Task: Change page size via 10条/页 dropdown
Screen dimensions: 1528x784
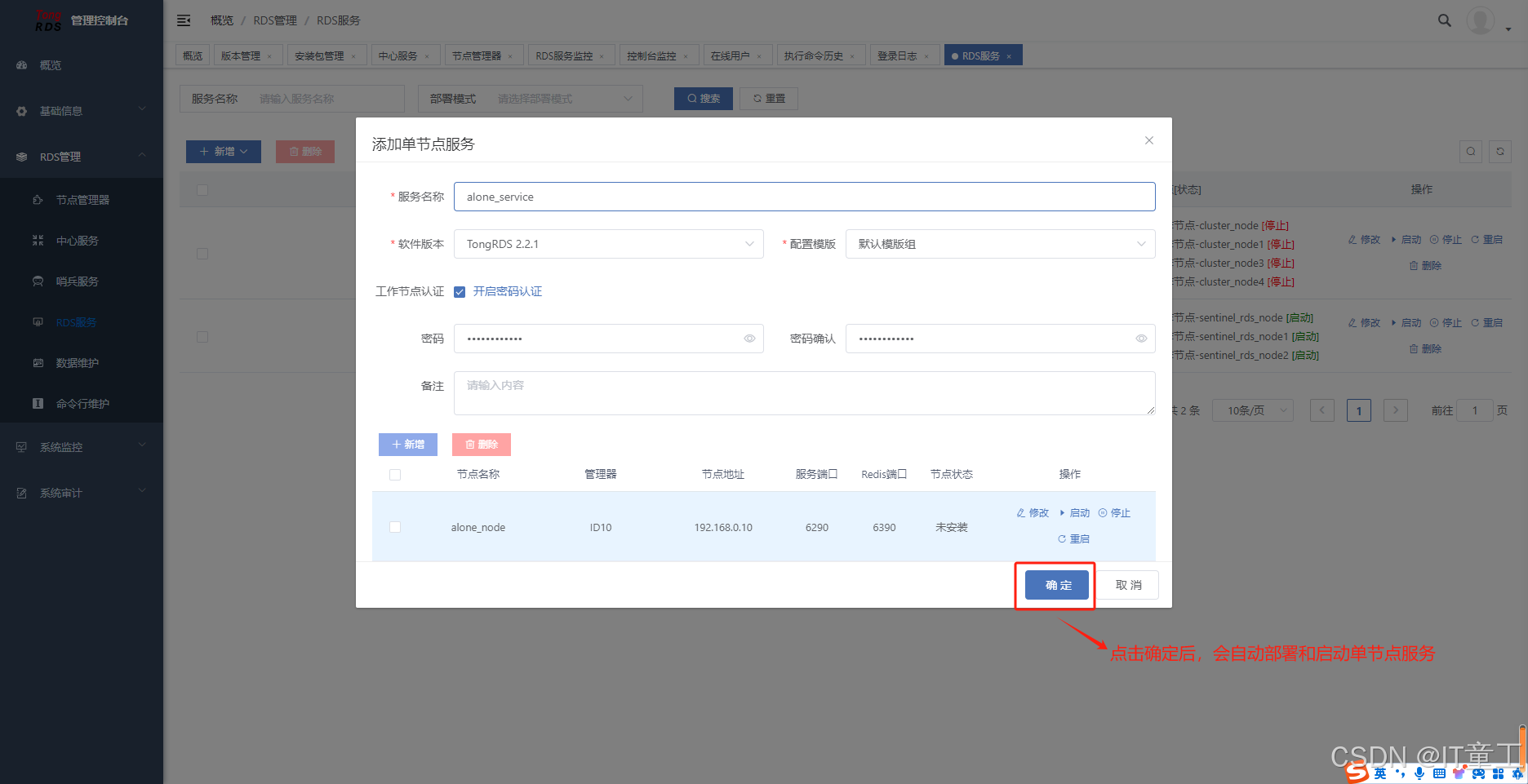Action: pyautogui.click(x=1252, y=410)
